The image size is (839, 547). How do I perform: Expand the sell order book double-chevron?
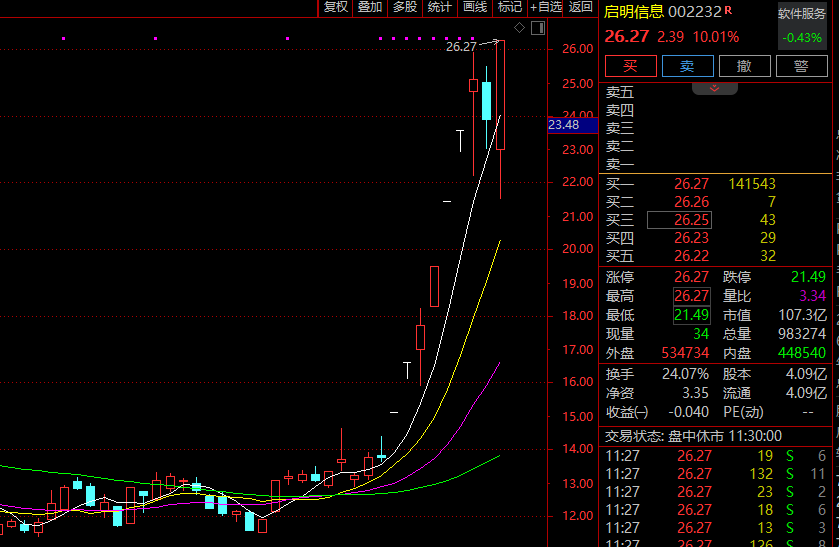[715, 89]
